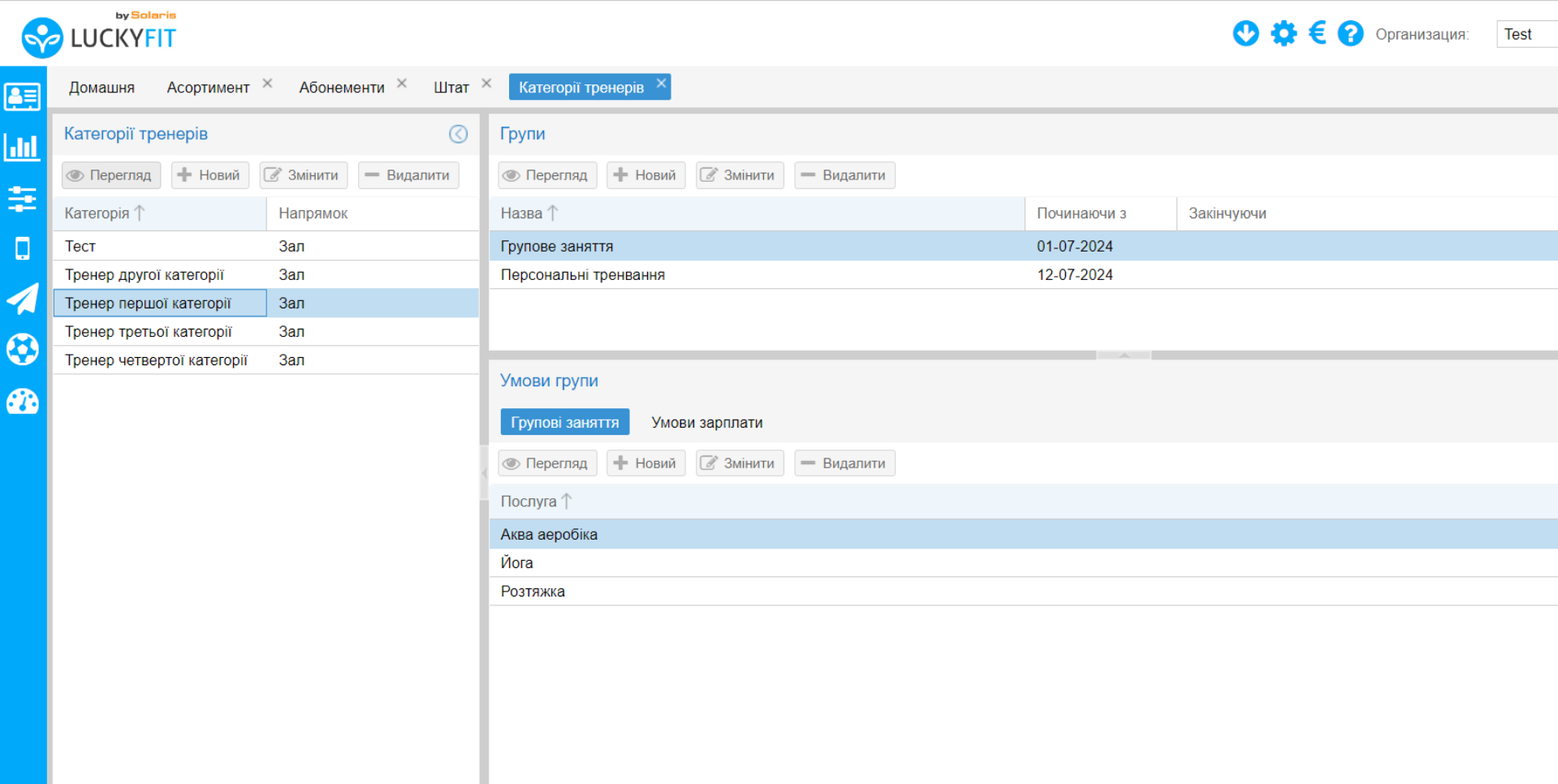This screenshot has width=1558, height=784.
Task: Click Змінити in Групи toolbar
Action: tap(740, 175)
